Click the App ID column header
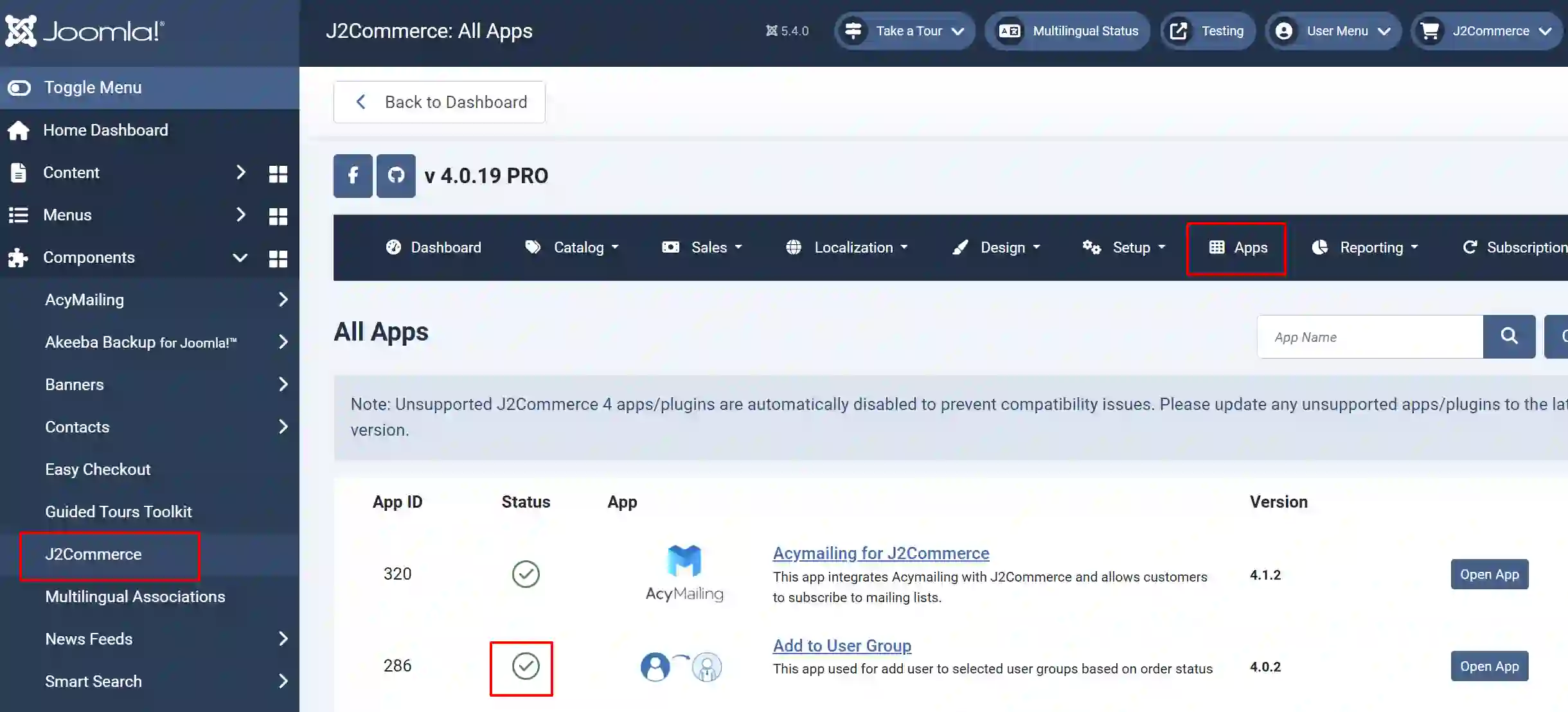Image resolution: width=1568 pixels, height=712 pixels. click(397, 502)
